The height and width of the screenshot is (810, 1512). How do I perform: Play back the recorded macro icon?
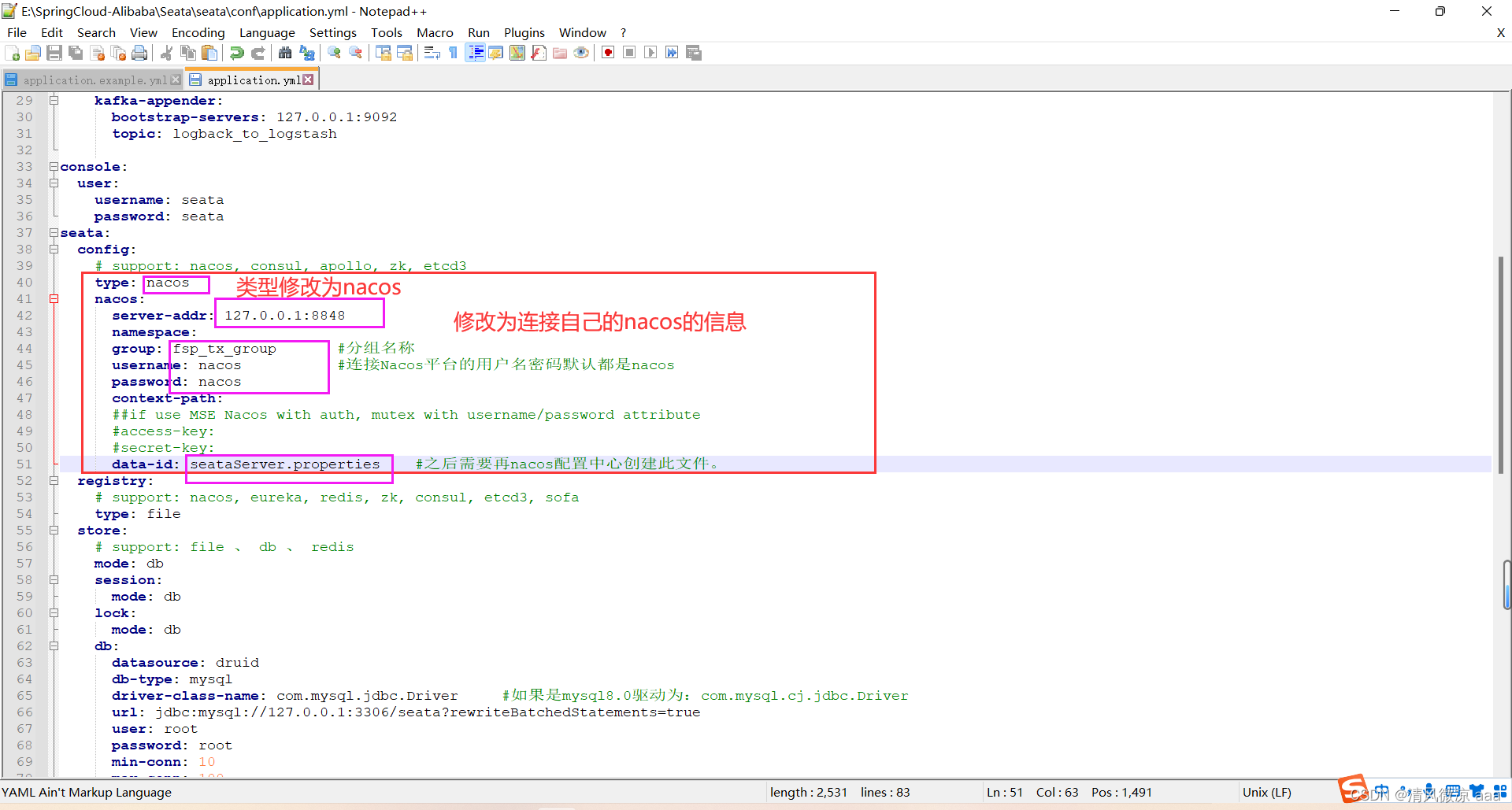[x=650, y=53]
